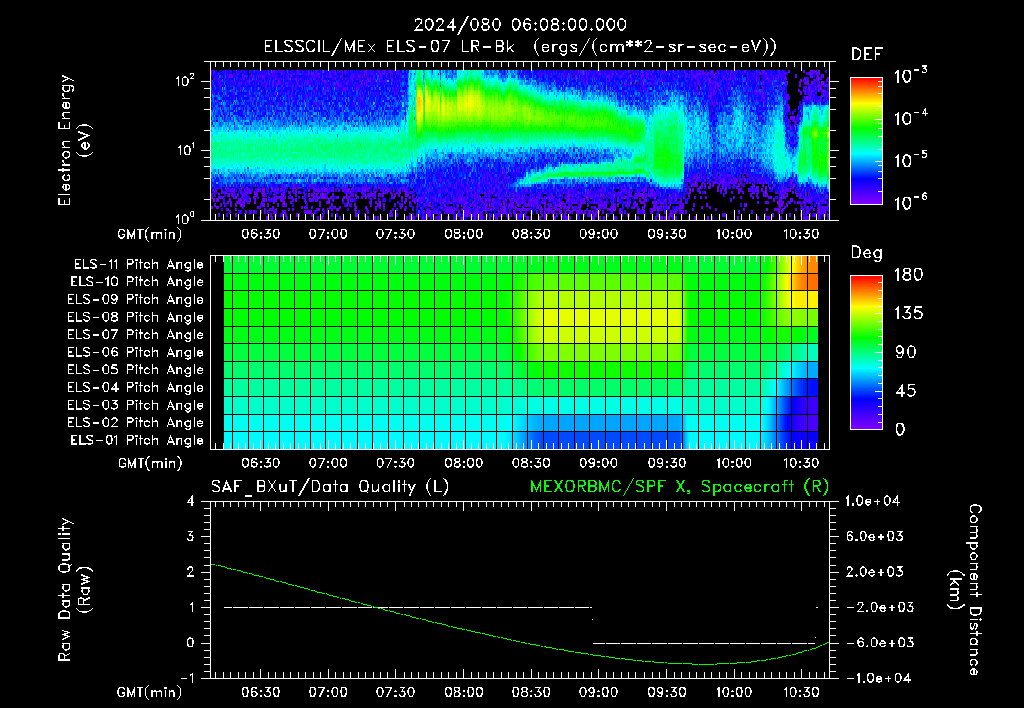Click the ELS-05 Pitch Angle row label
Image resolution: width=1024 pixels, height=708 pixels.
136,370
